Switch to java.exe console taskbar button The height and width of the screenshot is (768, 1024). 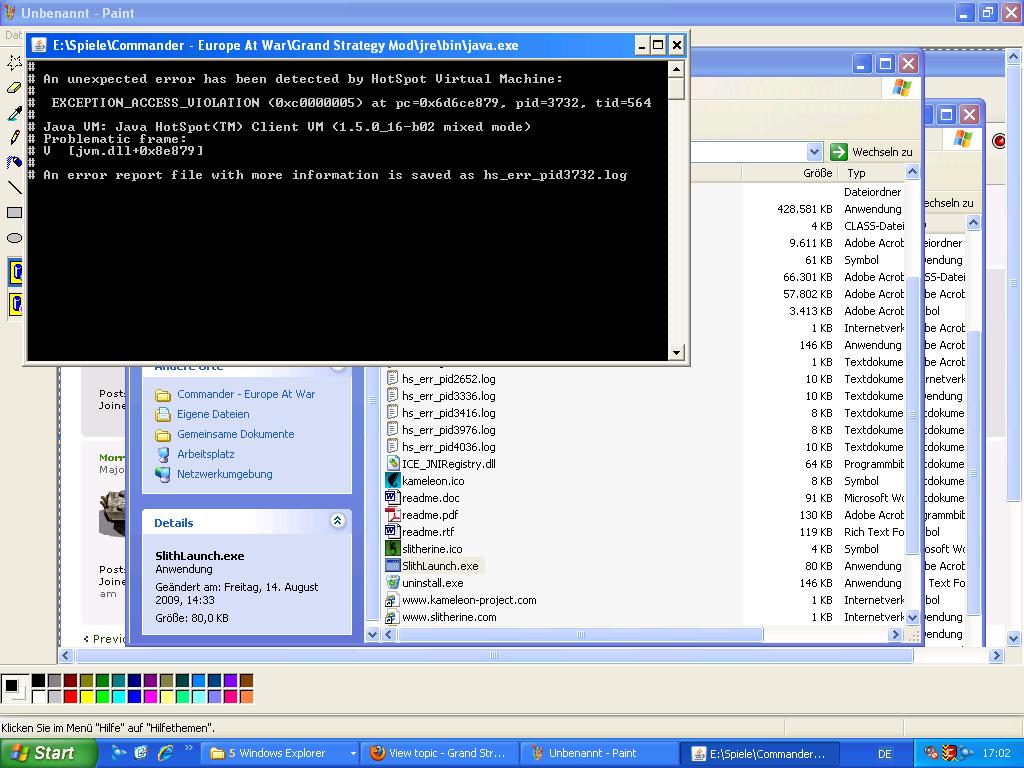point(759,754)
